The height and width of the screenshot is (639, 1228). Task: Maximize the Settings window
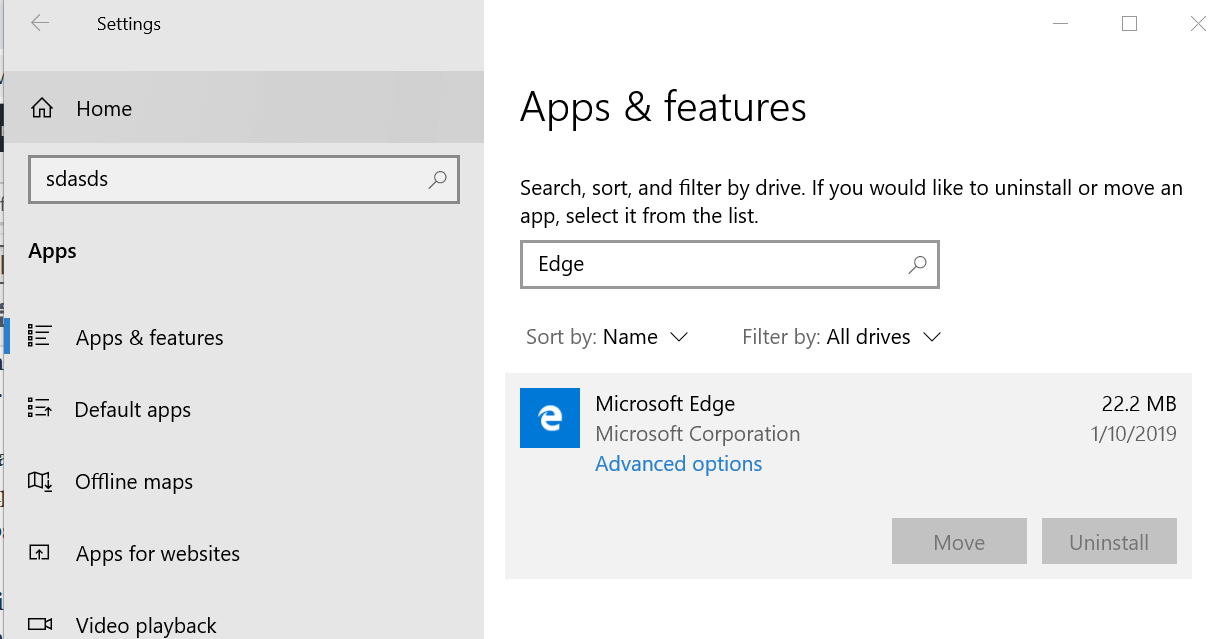pos(1129,24)
